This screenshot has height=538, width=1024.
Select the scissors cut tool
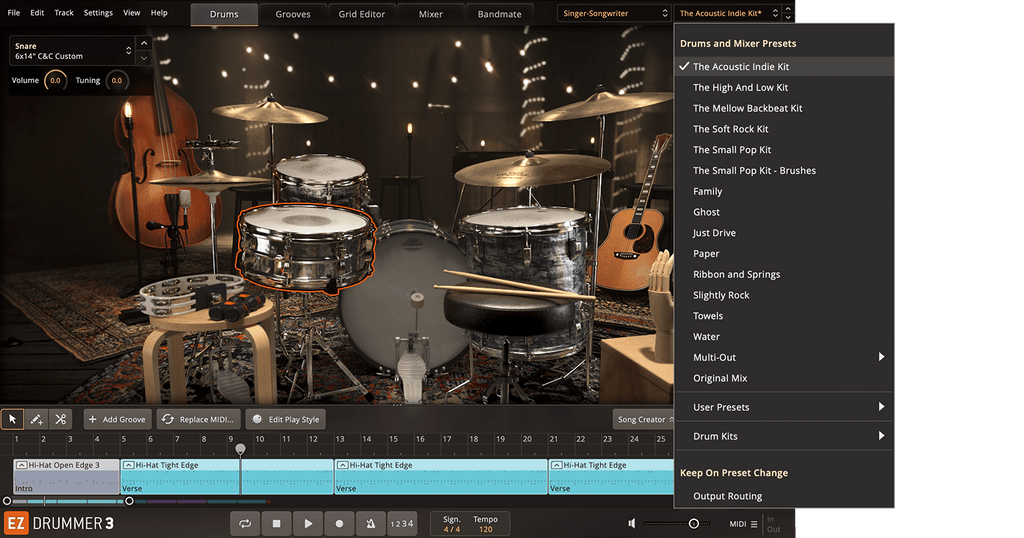point(61,419)
